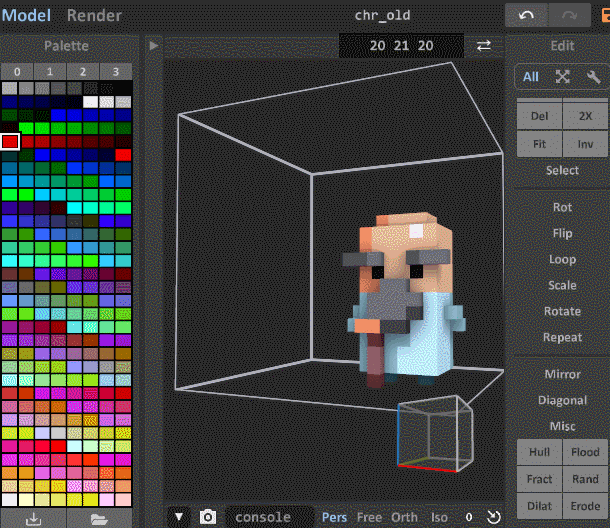Expand the Scale section
Screen dimensions: 610x528
[562, 285]
